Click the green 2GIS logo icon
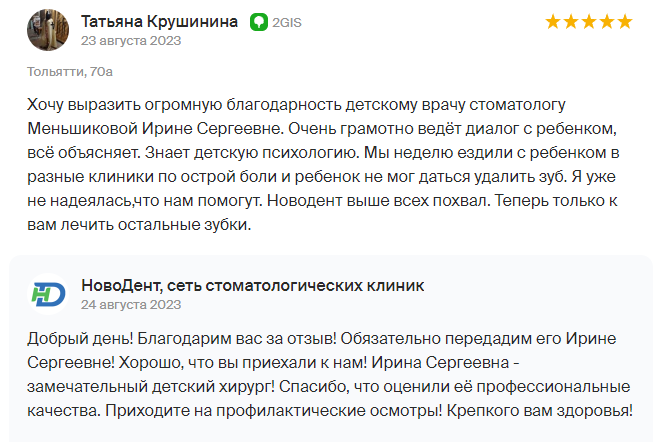 [259, 22]
